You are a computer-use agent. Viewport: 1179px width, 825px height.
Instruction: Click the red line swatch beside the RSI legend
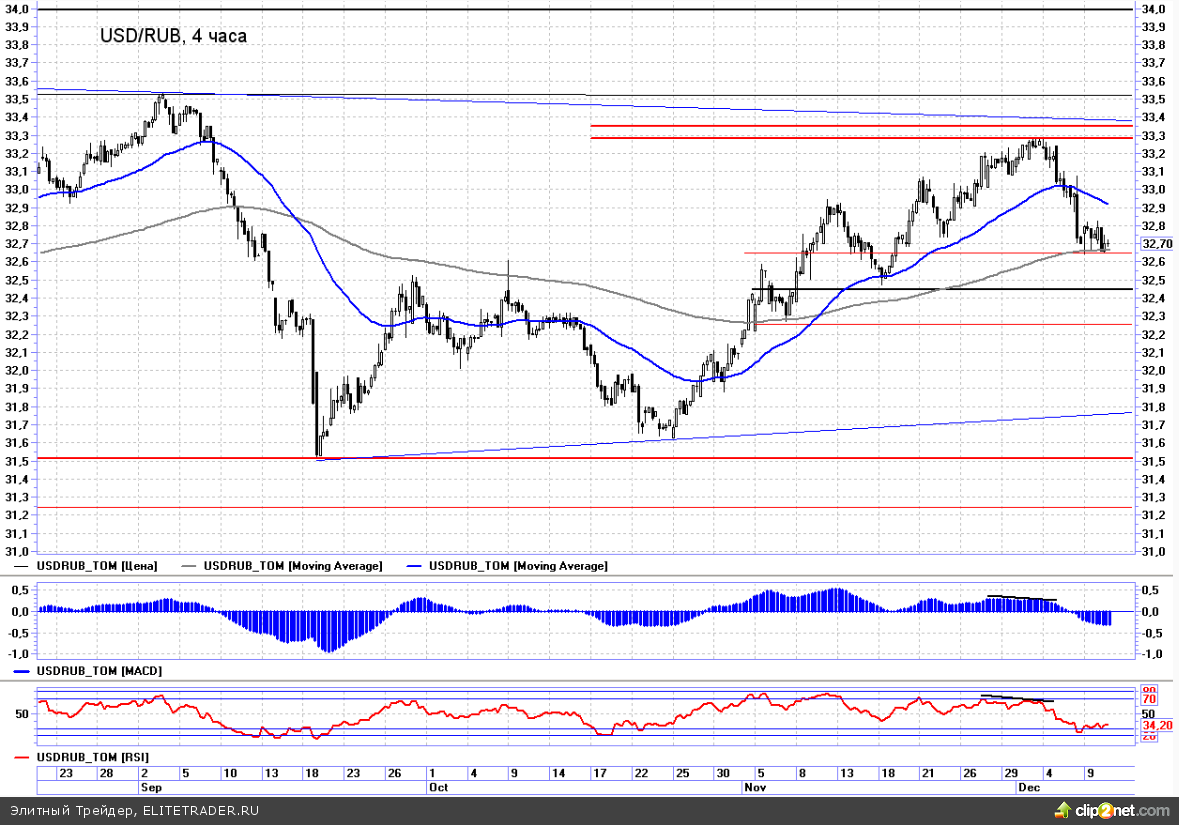(22, 757)
